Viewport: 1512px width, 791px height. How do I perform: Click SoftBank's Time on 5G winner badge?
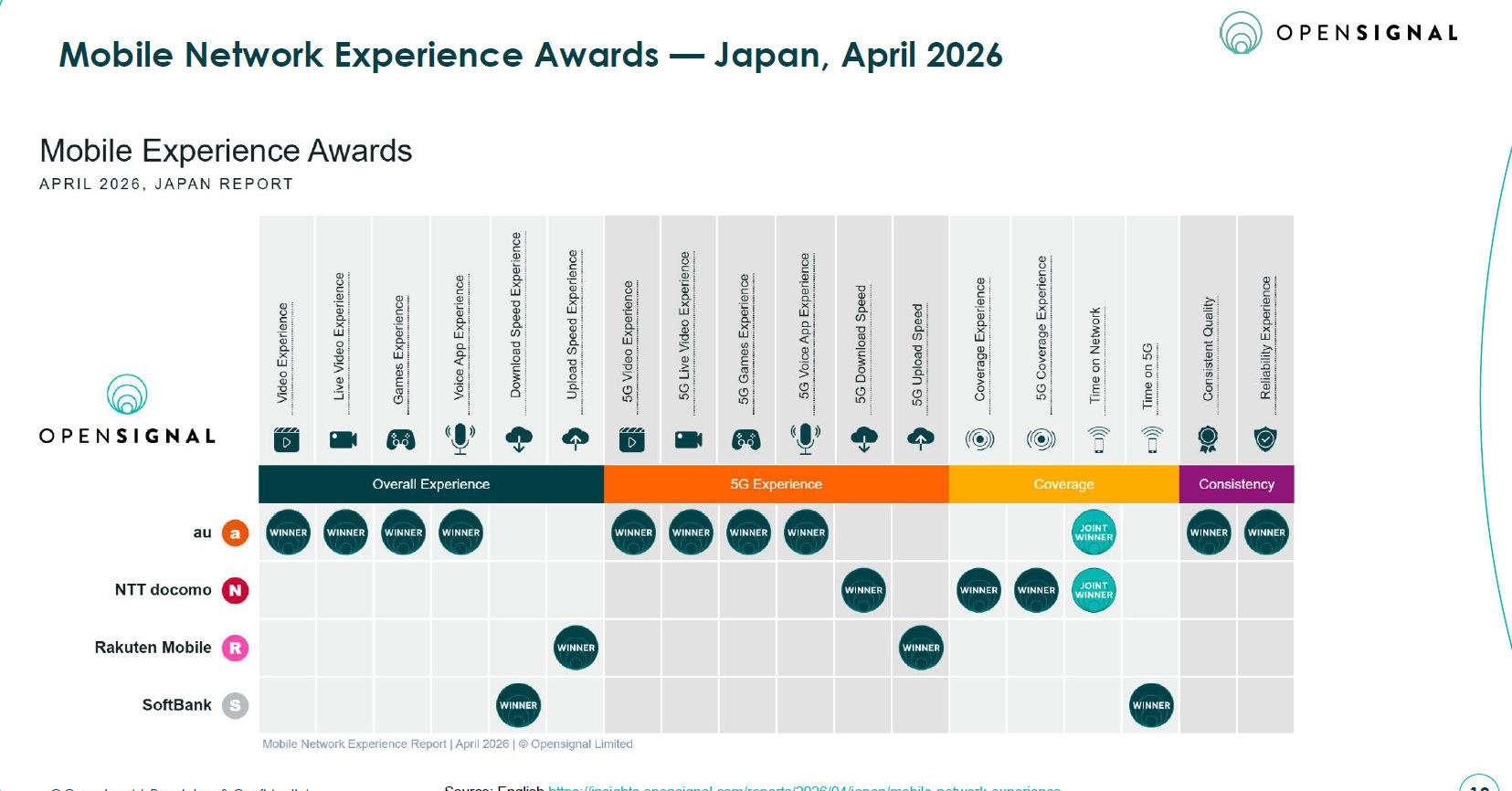click(1151, 705)
